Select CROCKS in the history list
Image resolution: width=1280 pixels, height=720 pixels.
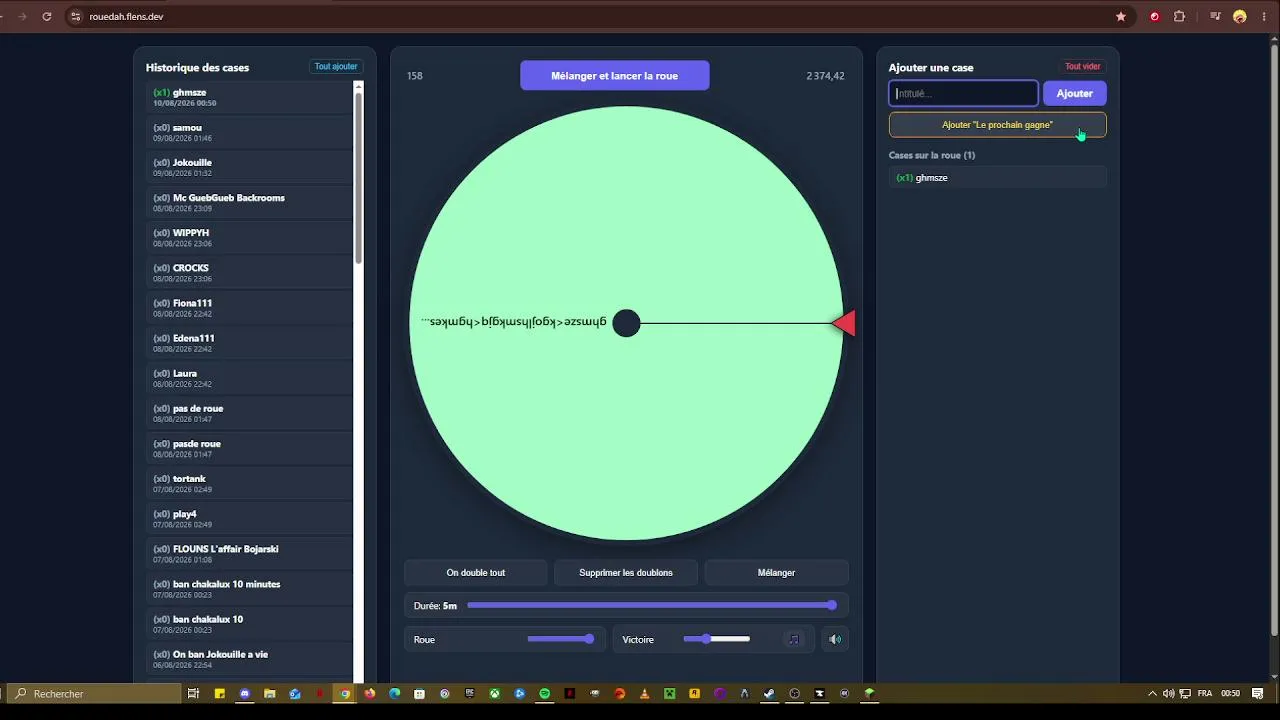coord(249,272)
